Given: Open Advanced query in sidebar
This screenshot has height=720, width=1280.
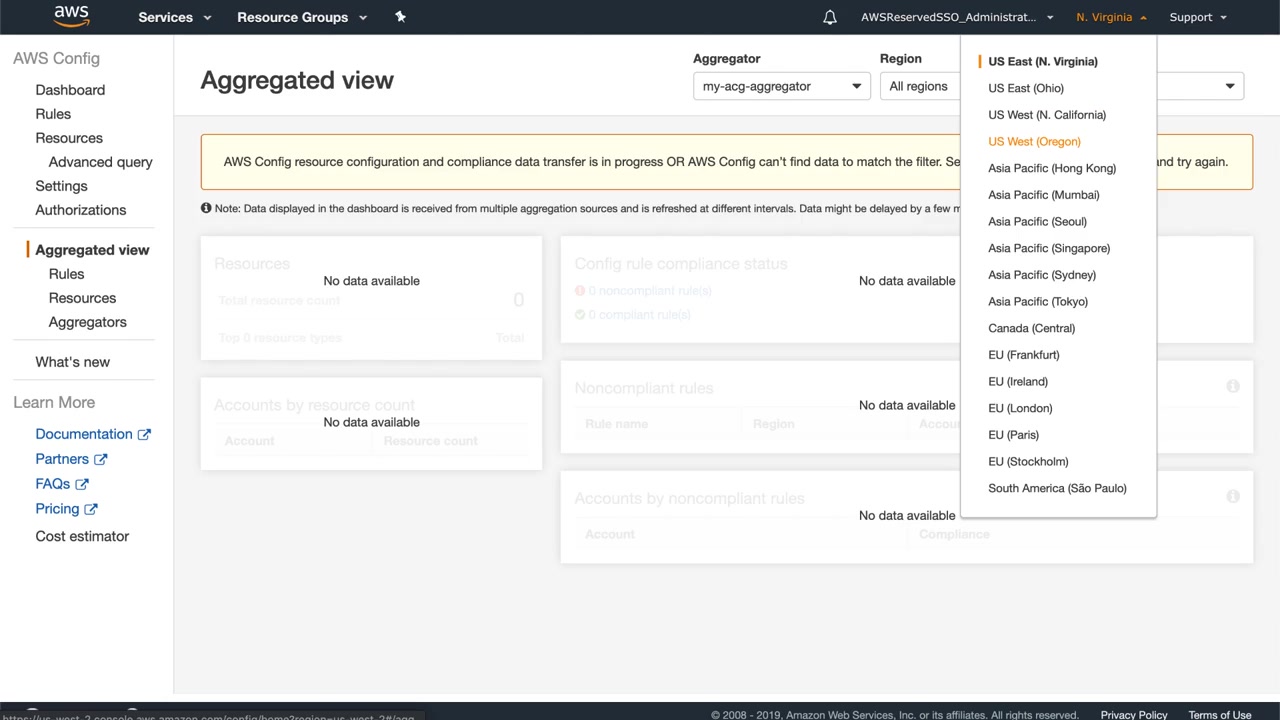Looking at the screenshot, I should tap(100, 162).
